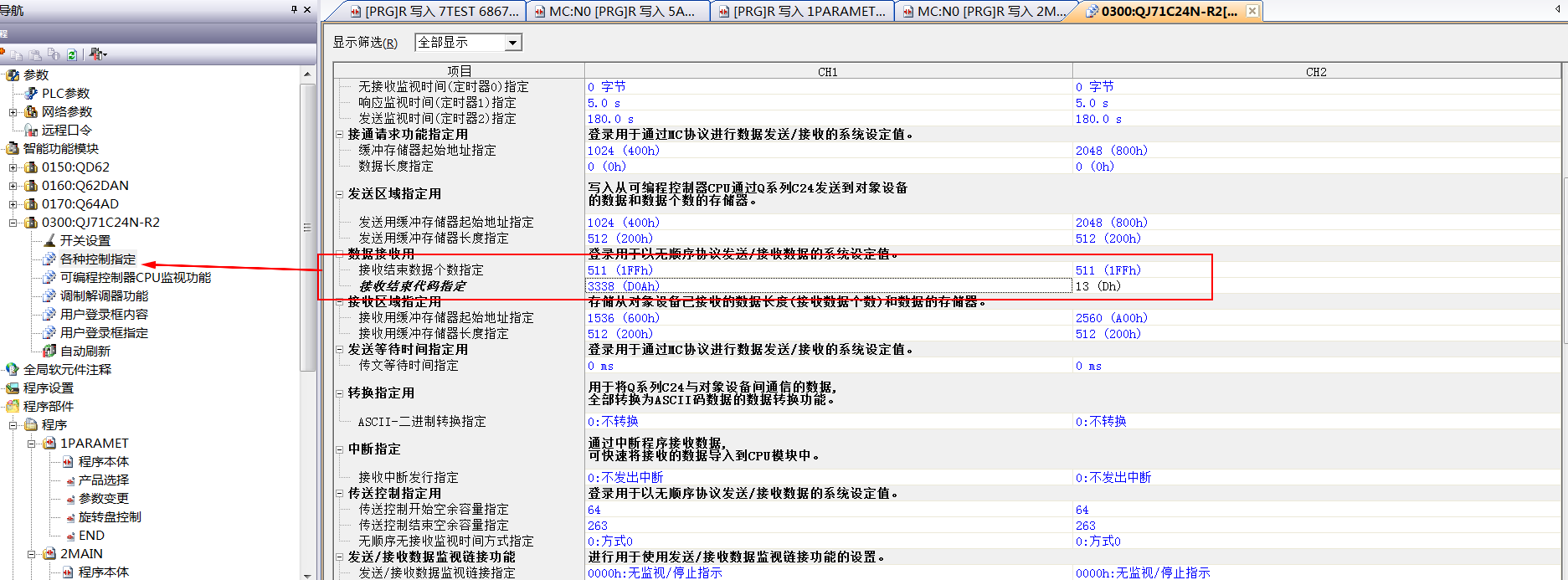The height and width of the screenshot is (580, 1568).
Task: Click the 远程口令 remote password icon
Action: click(x=32, y=130)
